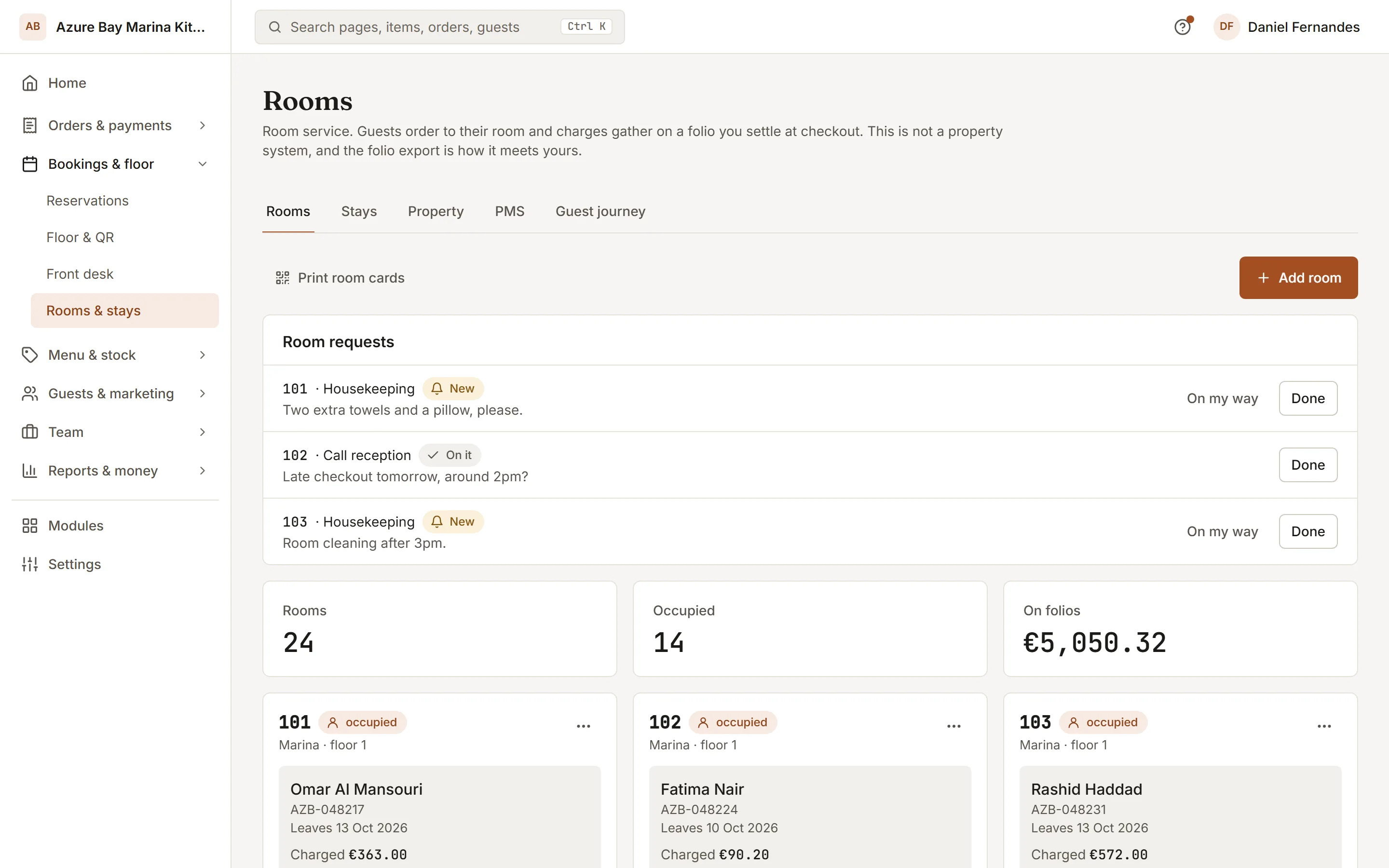Expand the Reports & money chevron

click(203, 471)
